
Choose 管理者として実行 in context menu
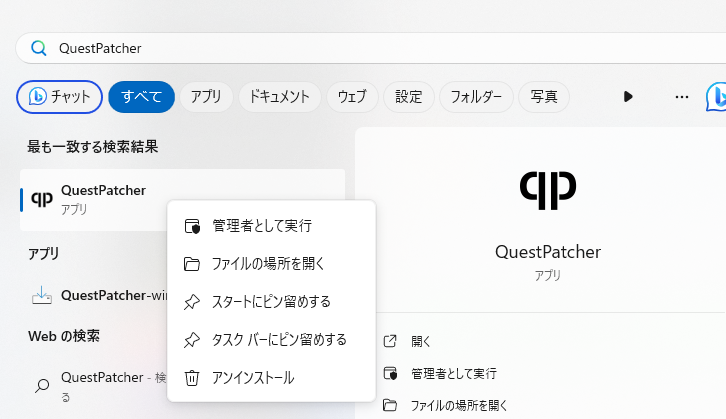[x=271, y=225]
